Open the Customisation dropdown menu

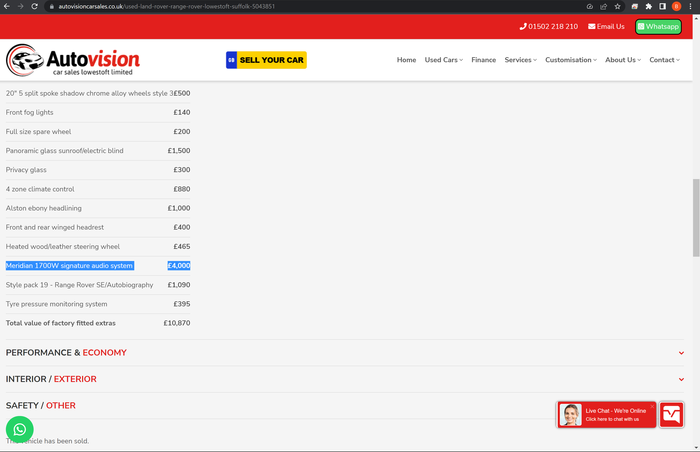(x=571, y=60)
